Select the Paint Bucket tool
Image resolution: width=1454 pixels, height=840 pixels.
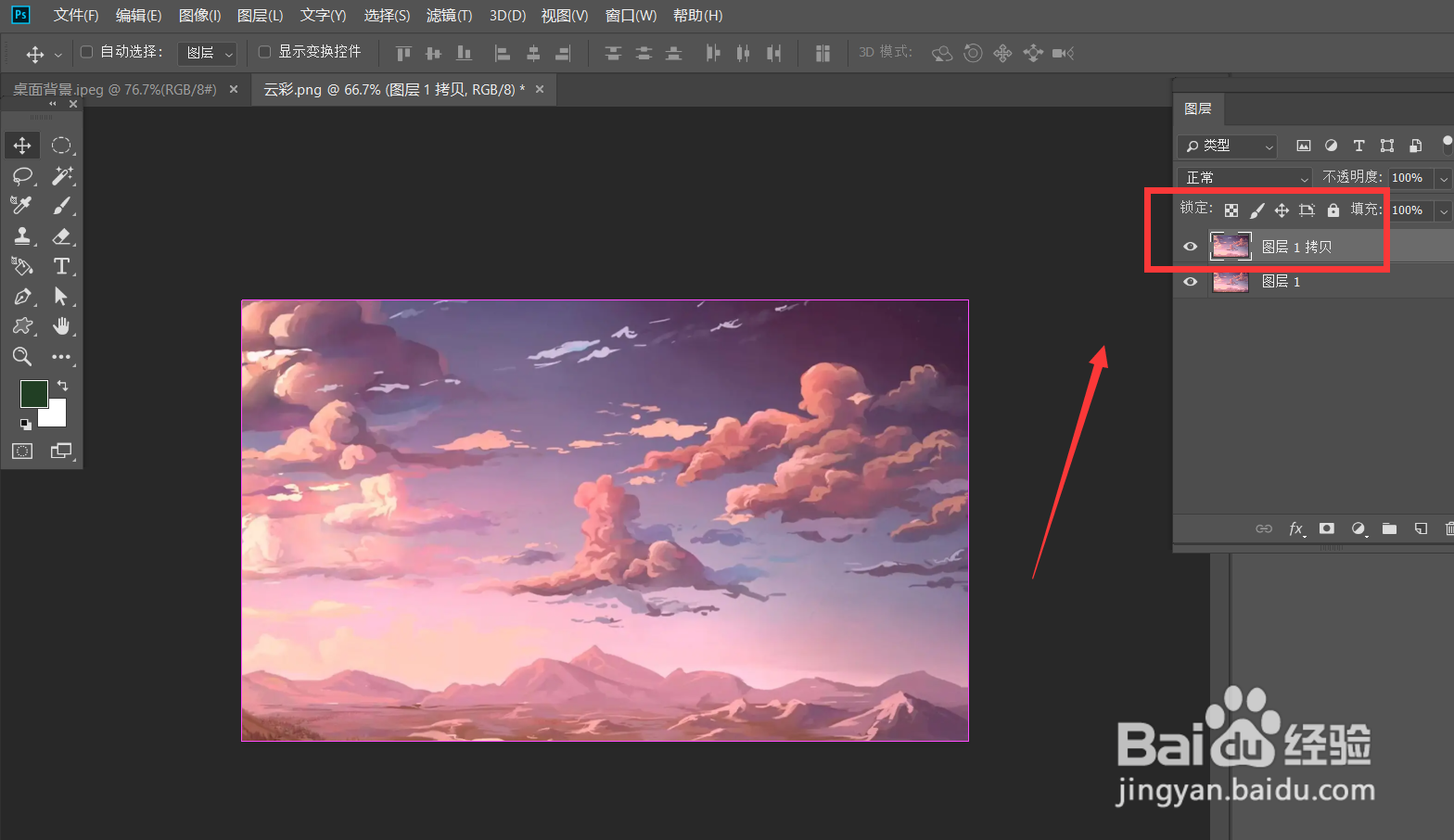(22, 266)
